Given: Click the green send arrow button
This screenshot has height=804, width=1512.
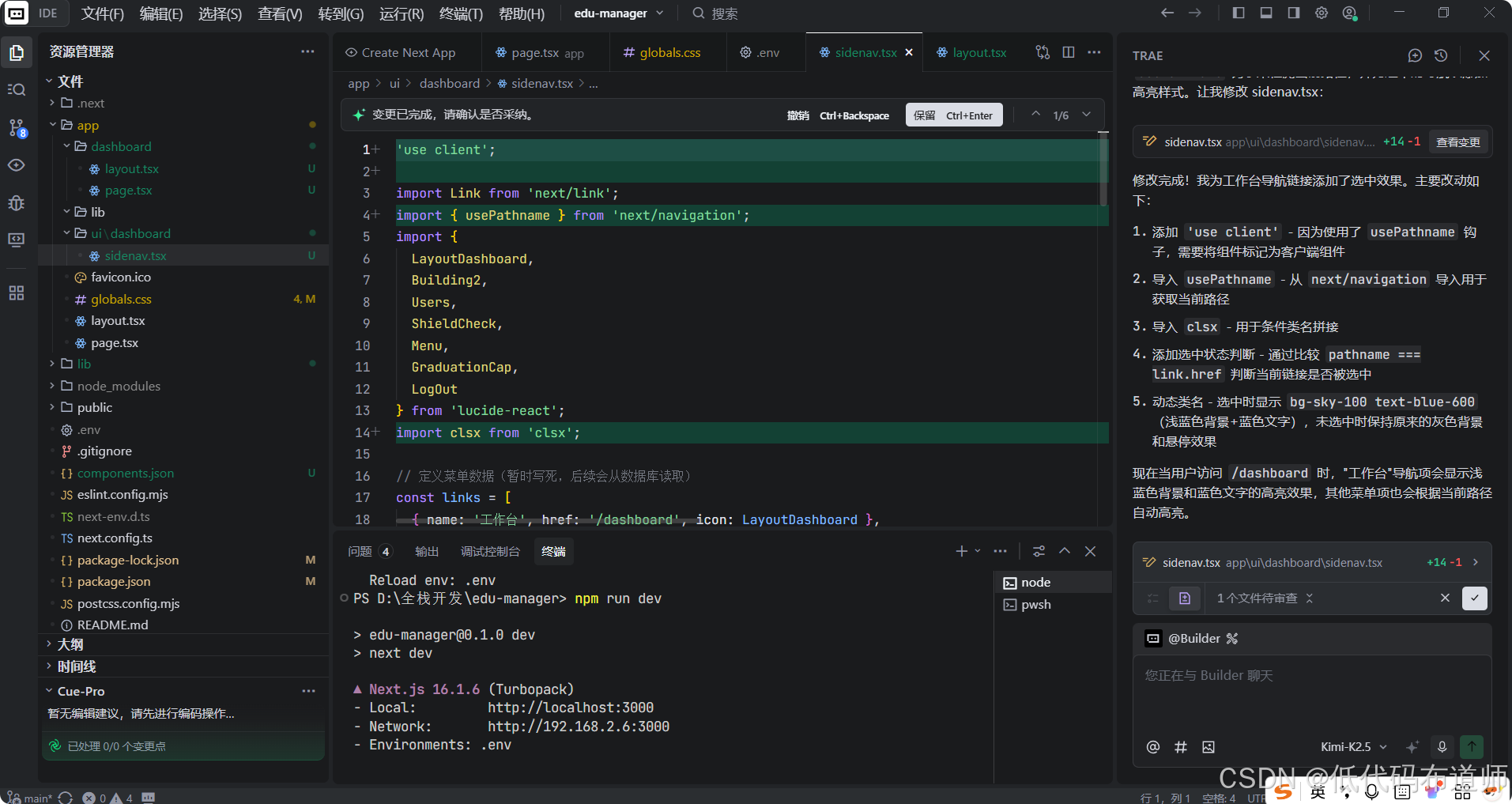Looking at the screenshot, I should click(1472, 746).
